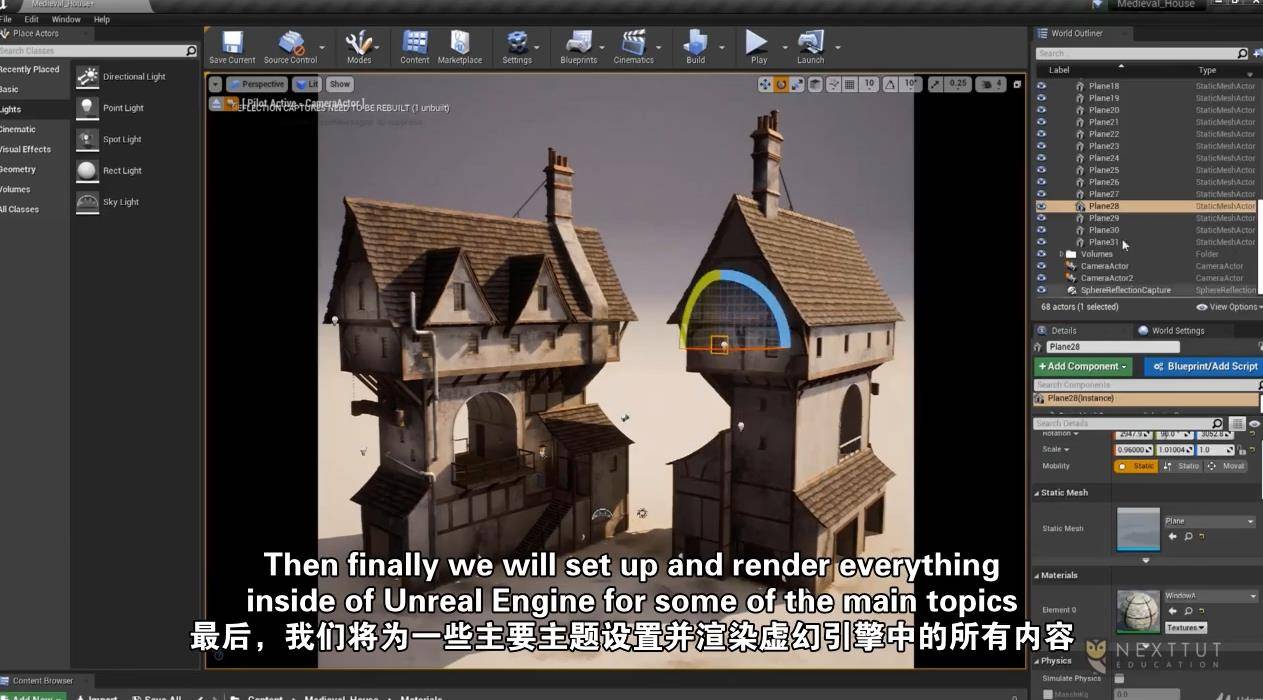Click the Blueprint/Add Script button
Image resolution: width=1263 pixels, height=700 pixels.
(1204, 366)
